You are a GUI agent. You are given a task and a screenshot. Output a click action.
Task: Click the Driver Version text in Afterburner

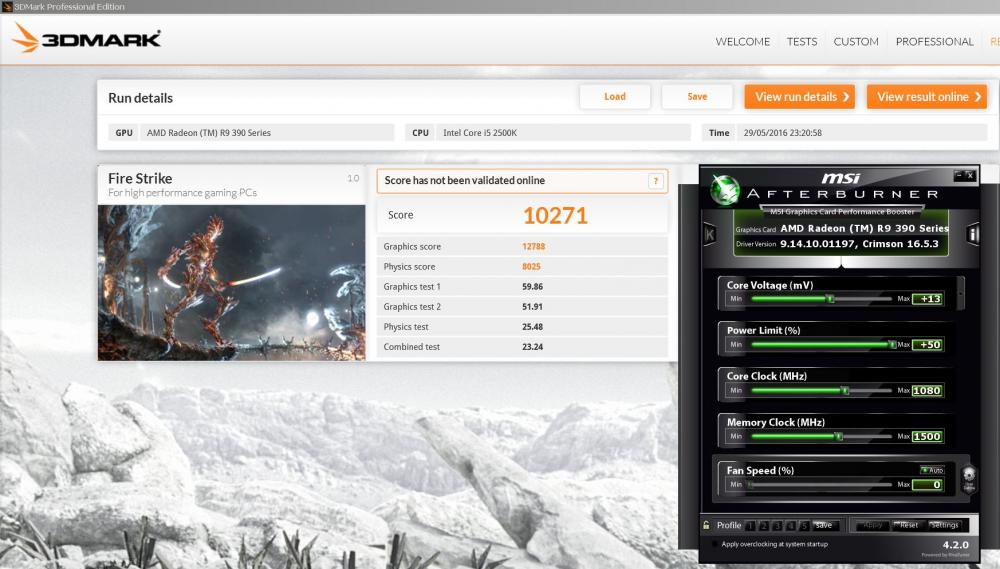coord(837,244)
